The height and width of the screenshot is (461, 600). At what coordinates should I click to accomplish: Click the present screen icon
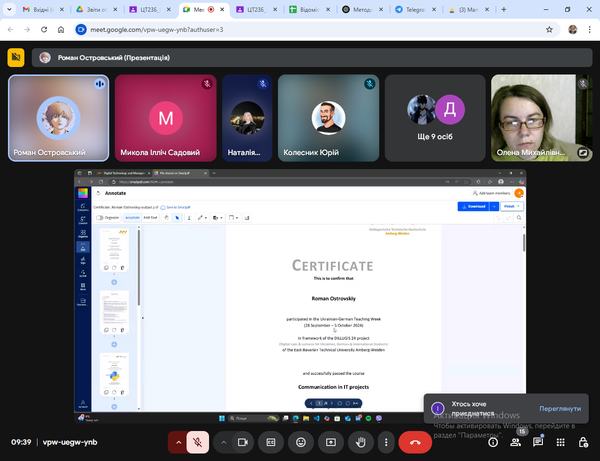(x=330, y=441)
